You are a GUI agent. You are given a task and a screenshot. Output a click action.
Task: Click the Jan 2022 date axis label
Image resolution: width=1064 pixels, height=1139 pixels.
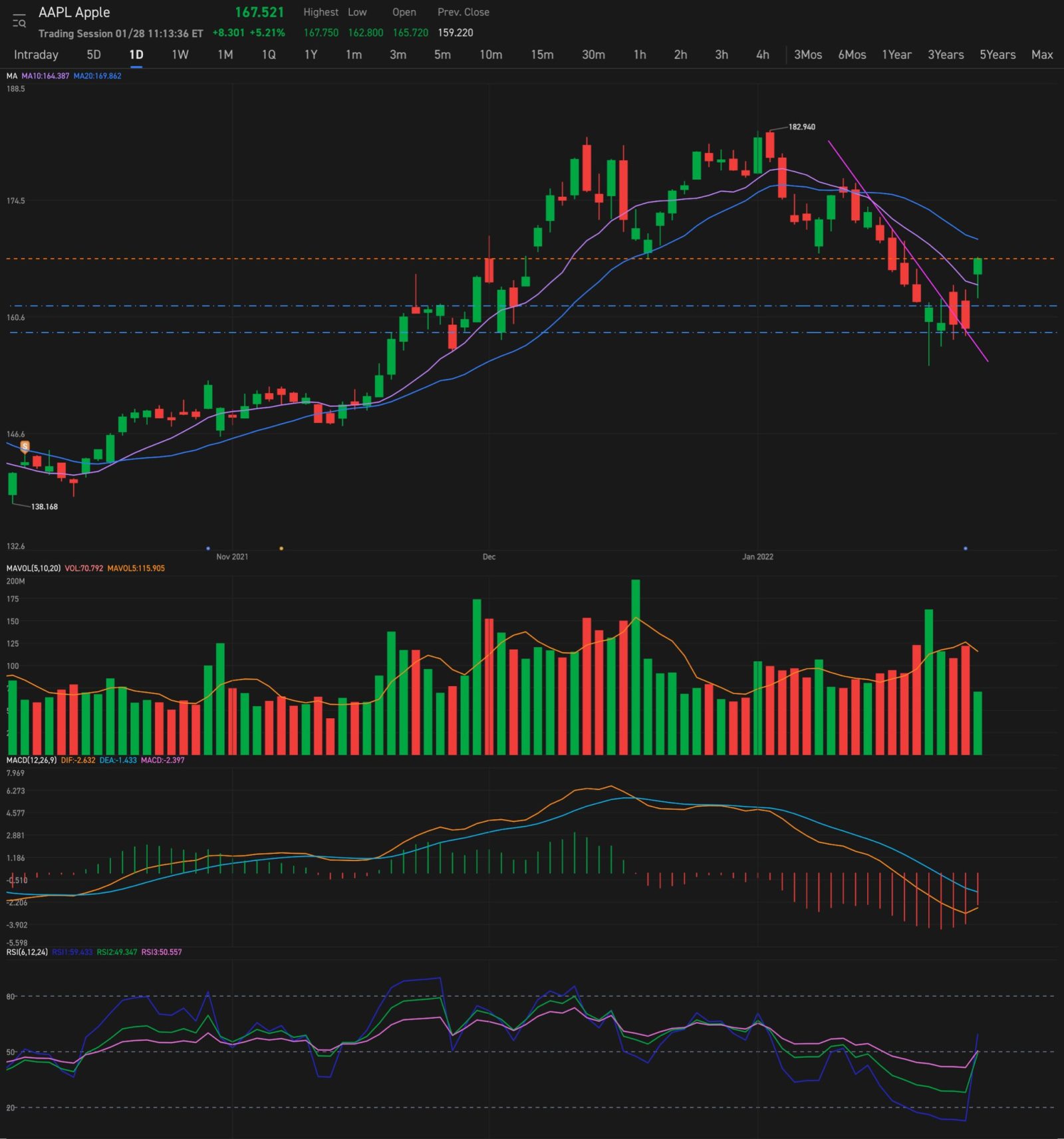(x=757, y=557)
